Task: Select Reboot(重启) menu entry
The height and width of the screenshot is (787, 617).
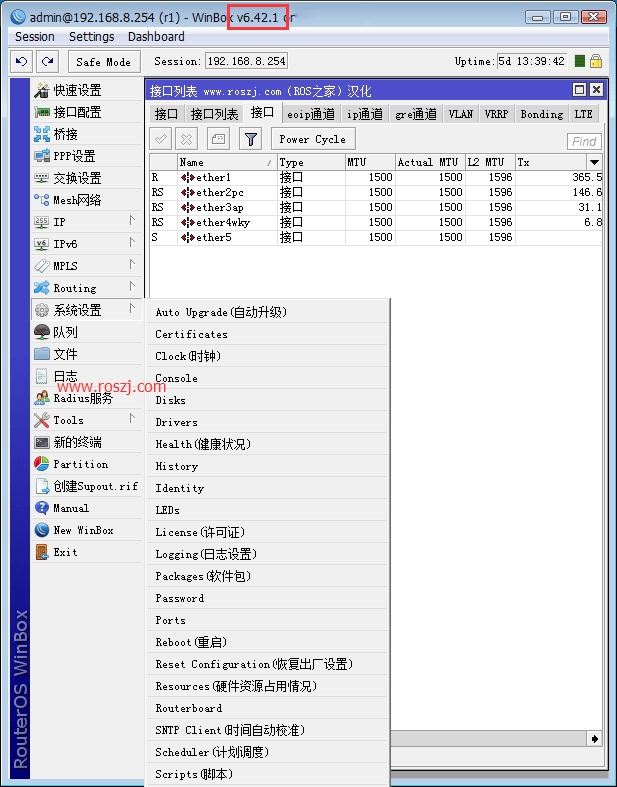Action: (x=267, y=642)
